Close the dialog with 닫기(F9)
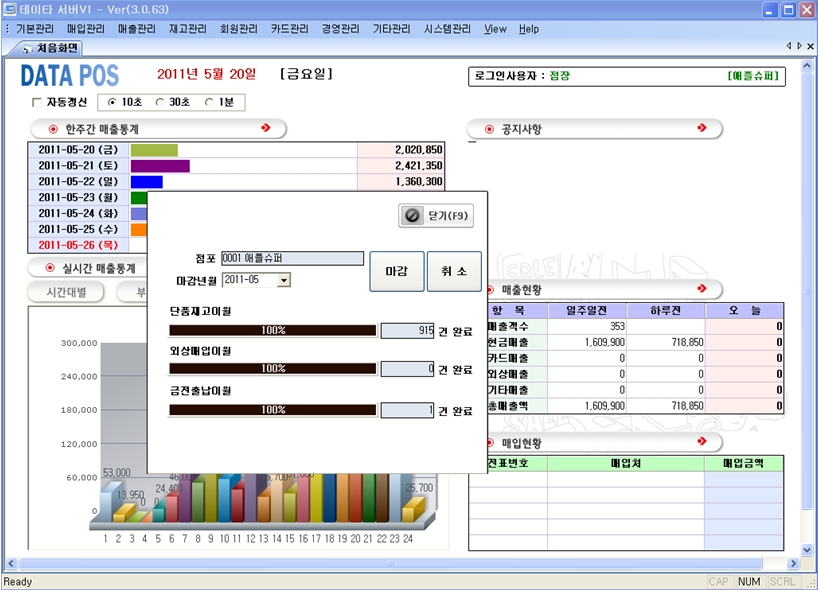Screen dimensions: 818x590 tap(435, 215)
